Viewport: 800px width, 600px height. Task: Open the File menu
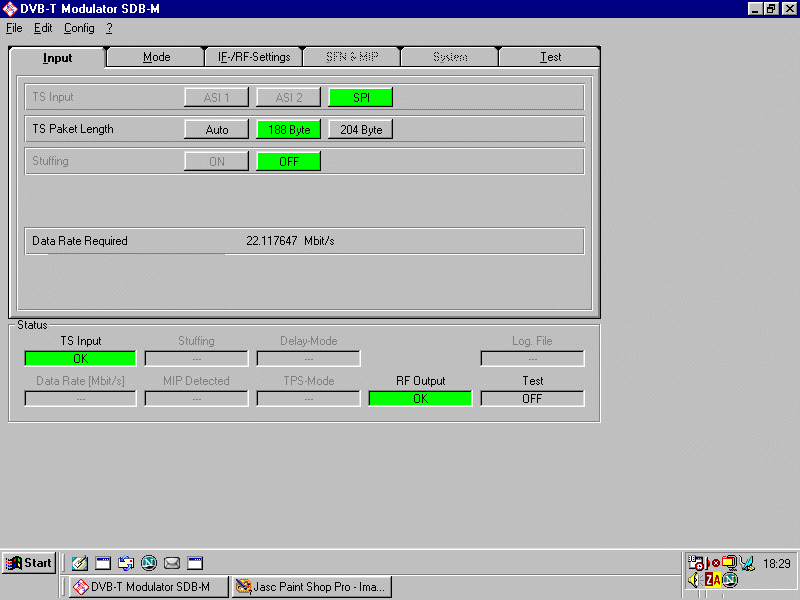(14, 28)
